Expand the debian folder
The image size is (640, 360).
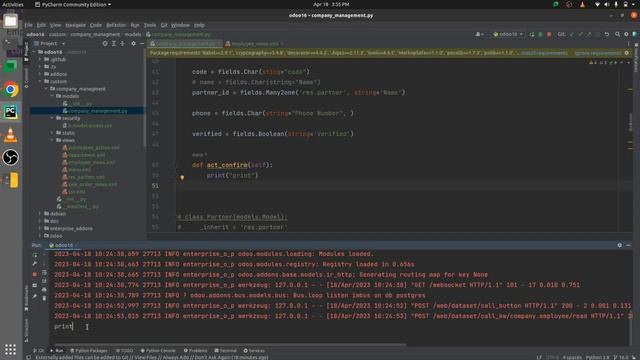point(40,214)
